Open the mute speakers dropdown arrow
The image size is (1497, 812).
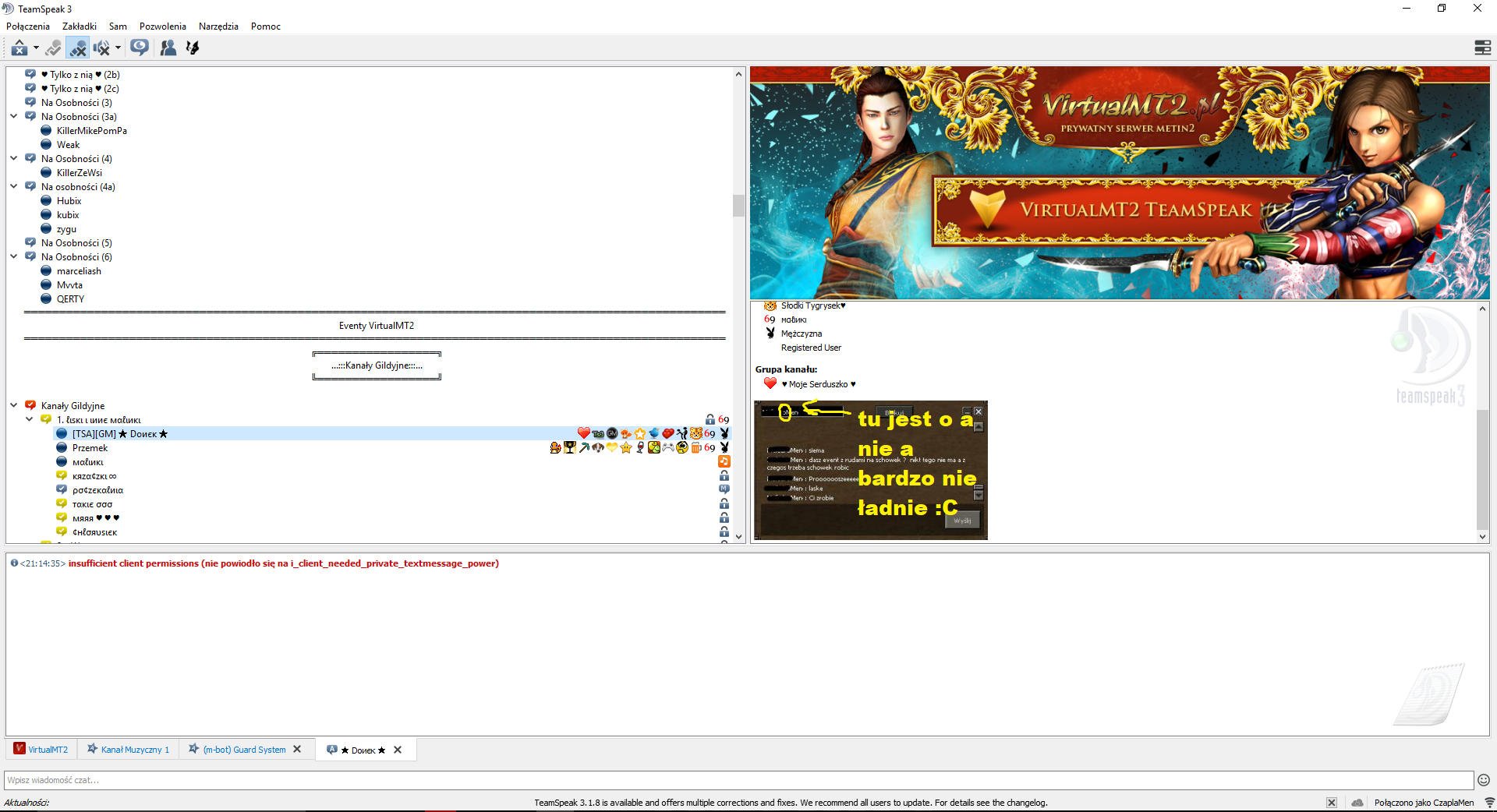pos(119,48)
